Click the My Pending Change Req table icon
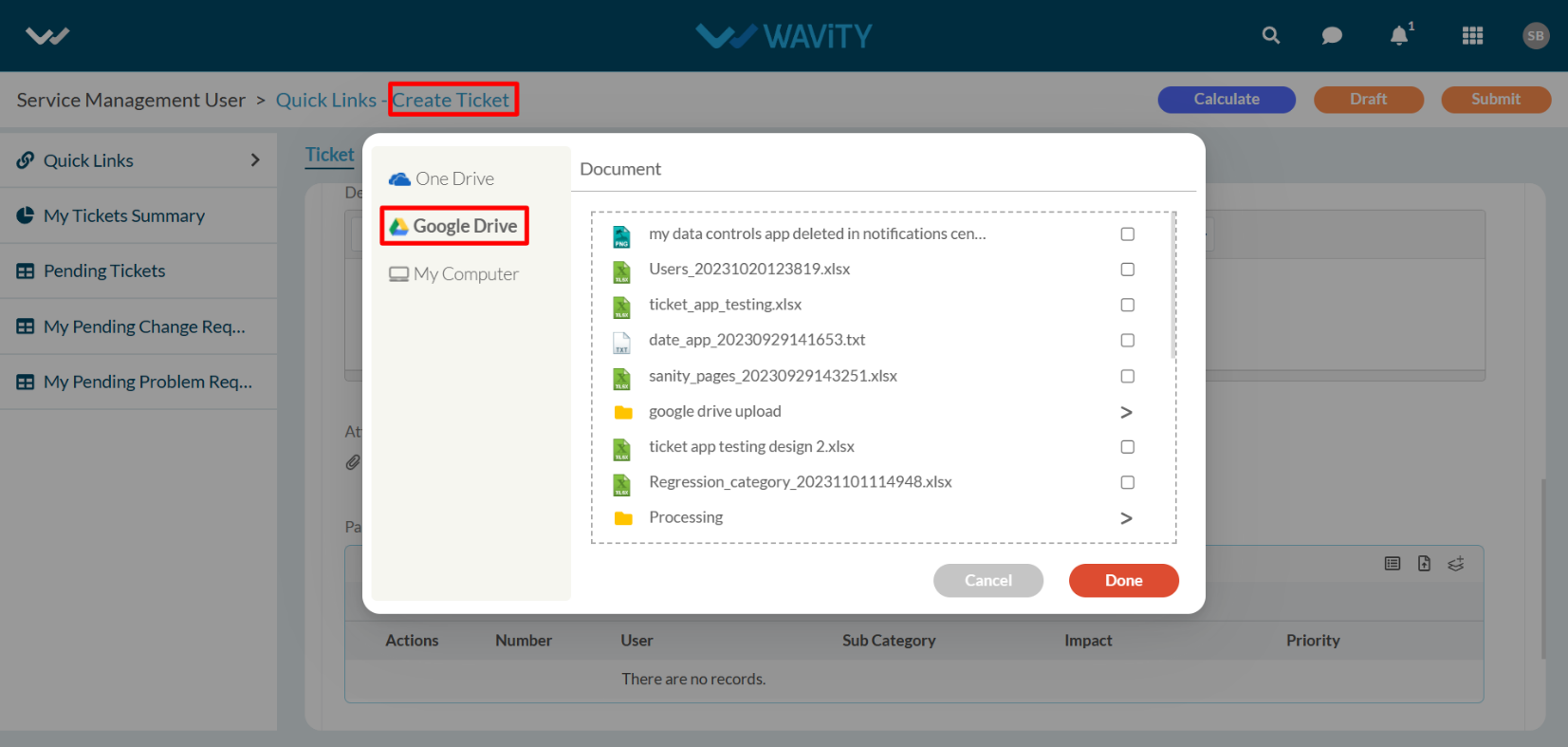The width and height of the screenshot is (1568, 747). [x=26, y=327]
